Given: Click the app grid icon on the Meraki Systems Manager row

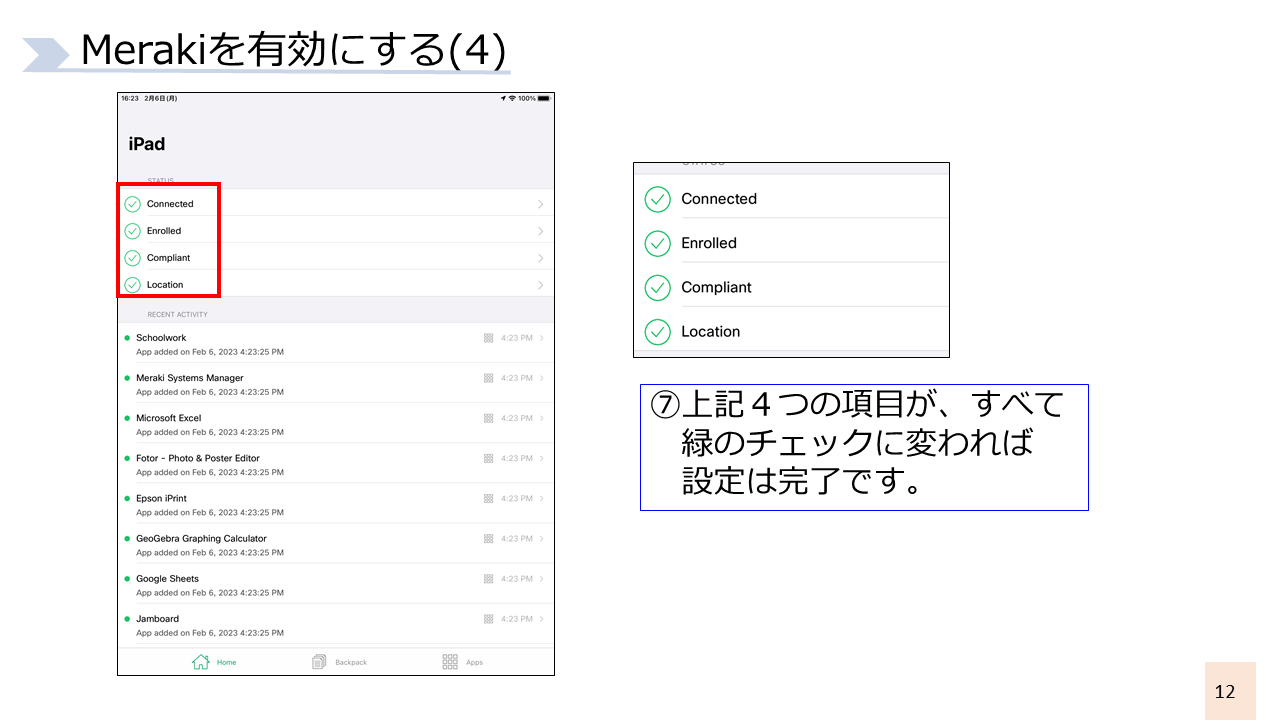Looking at the screenshot, I should click(x=488, y=378).
